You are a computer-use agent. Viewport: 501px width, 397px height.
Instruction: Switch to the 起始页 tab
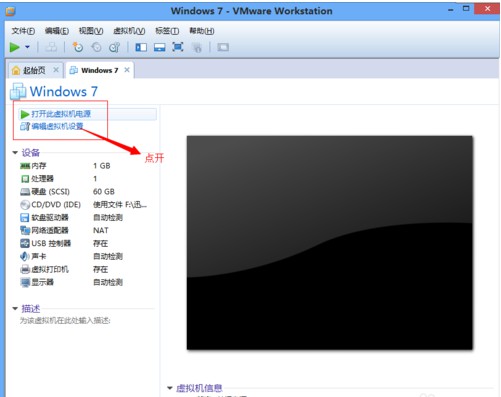(34, 70)
